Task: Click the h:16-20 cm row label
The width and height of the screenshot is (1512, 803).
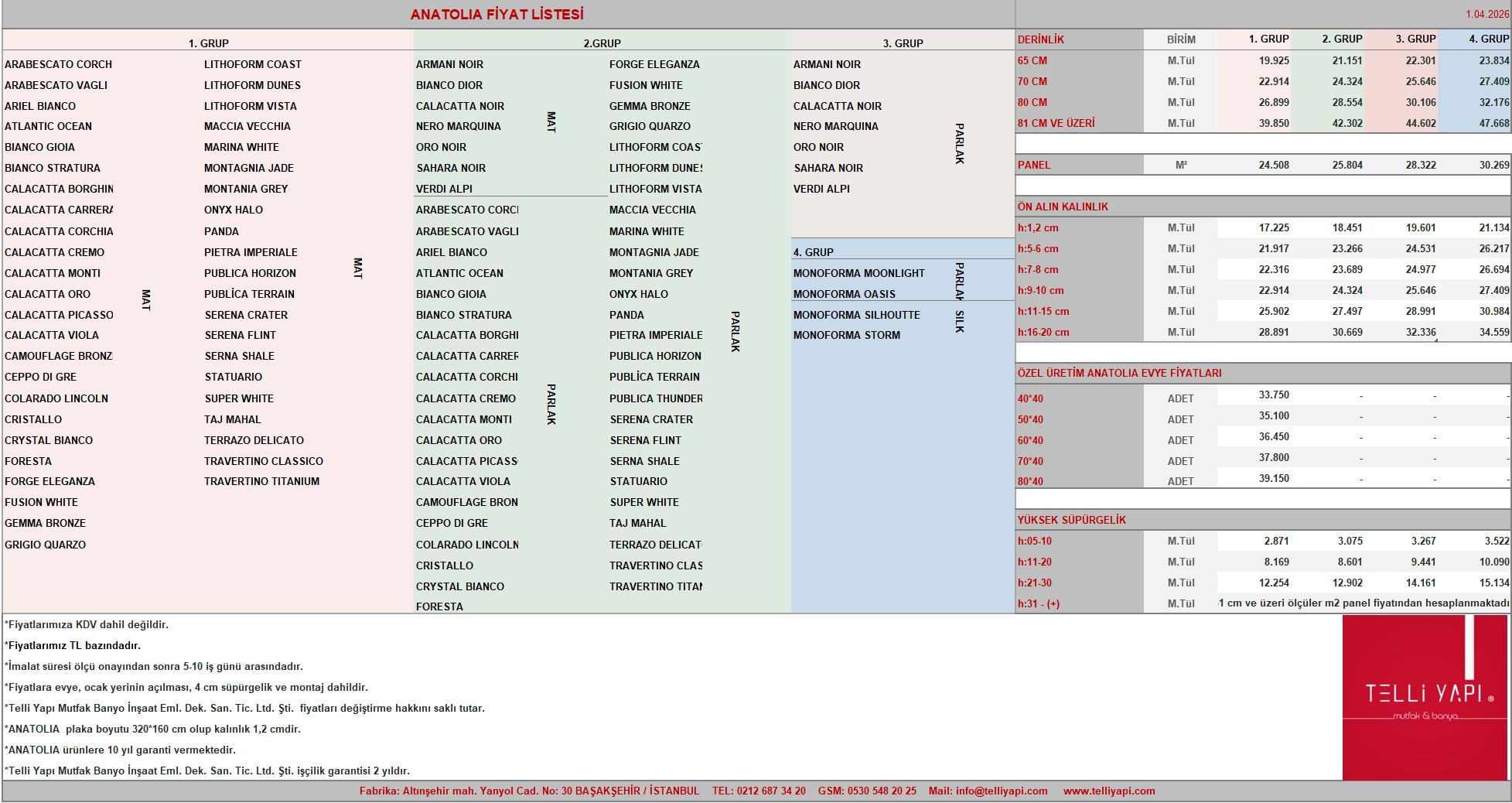Action: [x=1043, y=333]
